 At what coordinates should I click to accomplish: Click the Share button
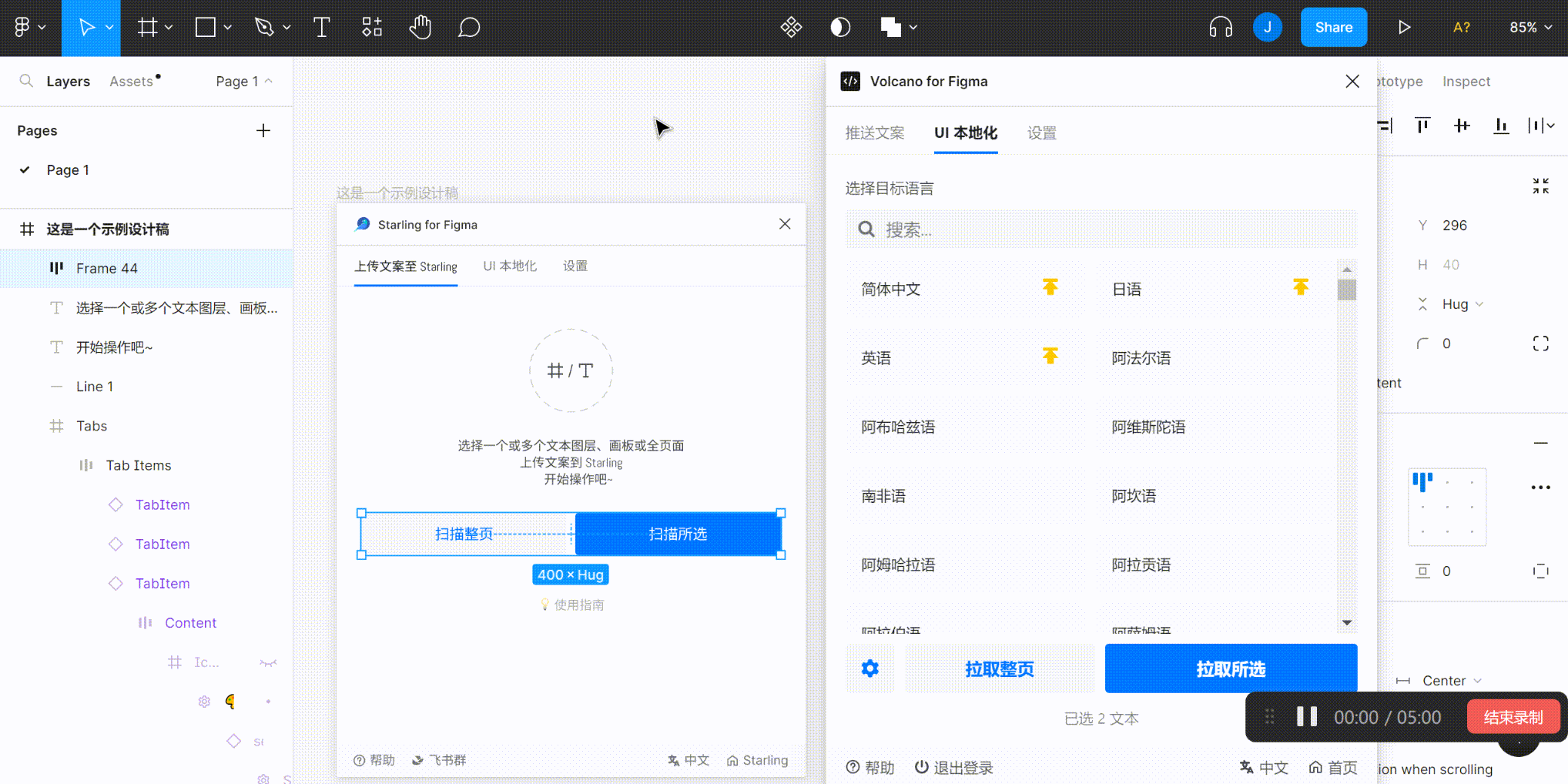(1333, 28)
